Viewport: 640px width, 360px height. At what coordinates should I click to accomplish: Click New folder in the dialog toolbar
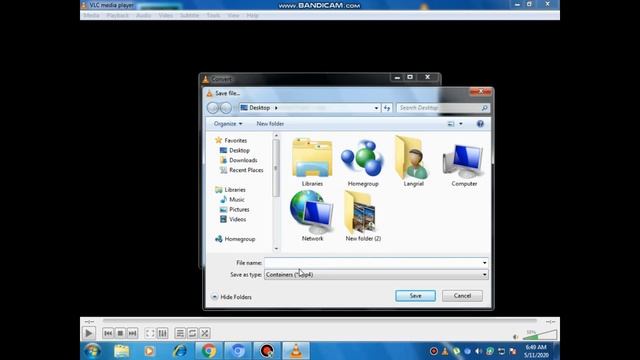(270, 124)
